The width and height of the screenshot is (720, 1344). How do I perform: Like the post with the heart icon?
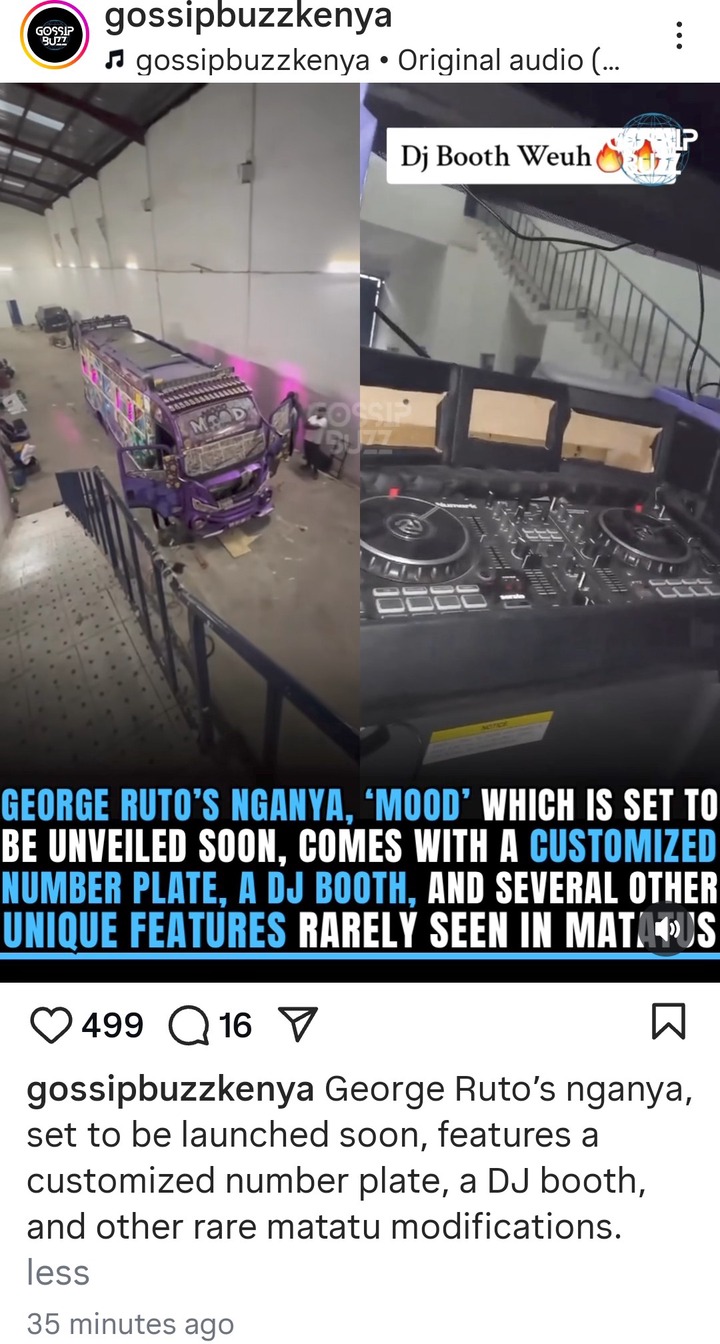click(52, 1025)
